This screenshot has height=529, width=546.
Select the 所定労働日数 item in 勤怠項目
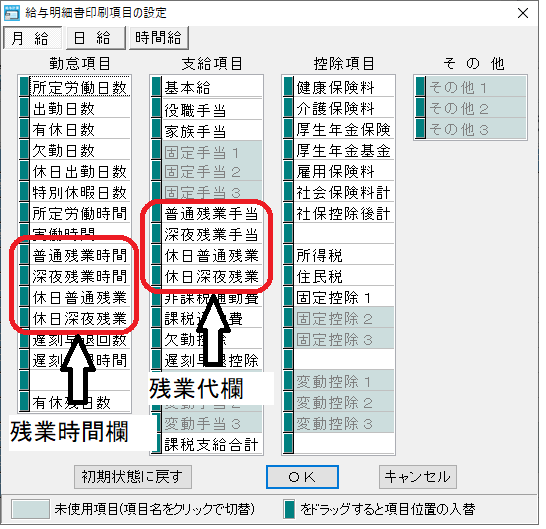coord(80,86)
